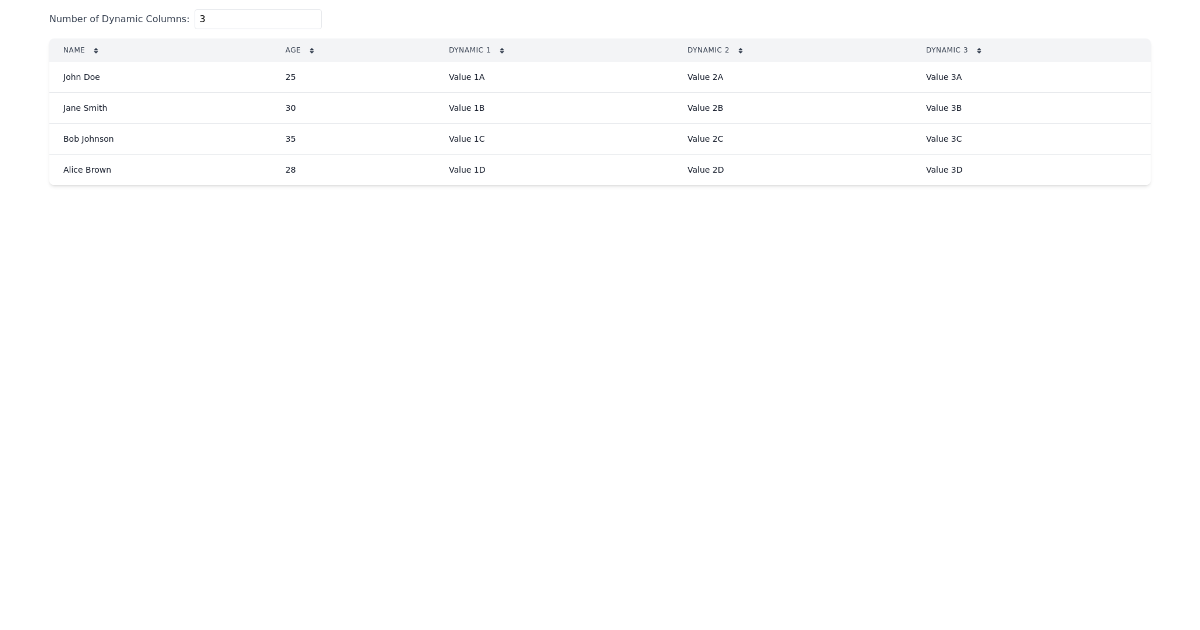Click the DYNAMIC 3 sort arrows icon
Screen dimensions: 1200x630
point(978,50)
